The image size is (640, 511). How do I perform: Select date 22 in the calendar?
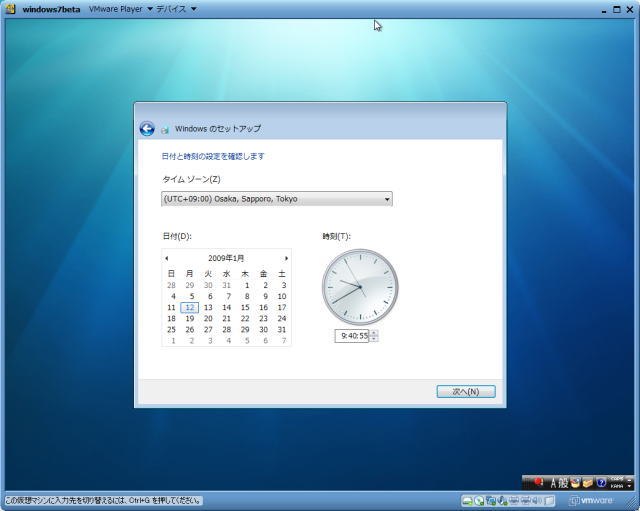click(x=245, y=318)
